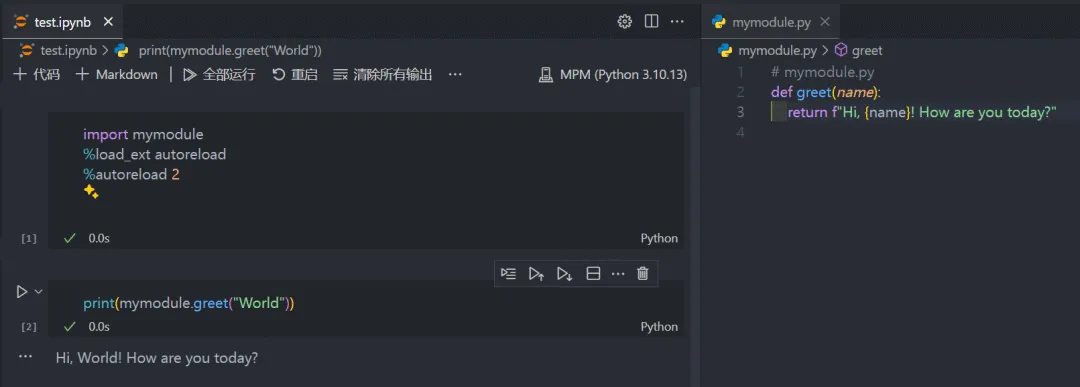Split the cell with the toolbar icon
The image size is (1080, 387).
tap(593, 274)
